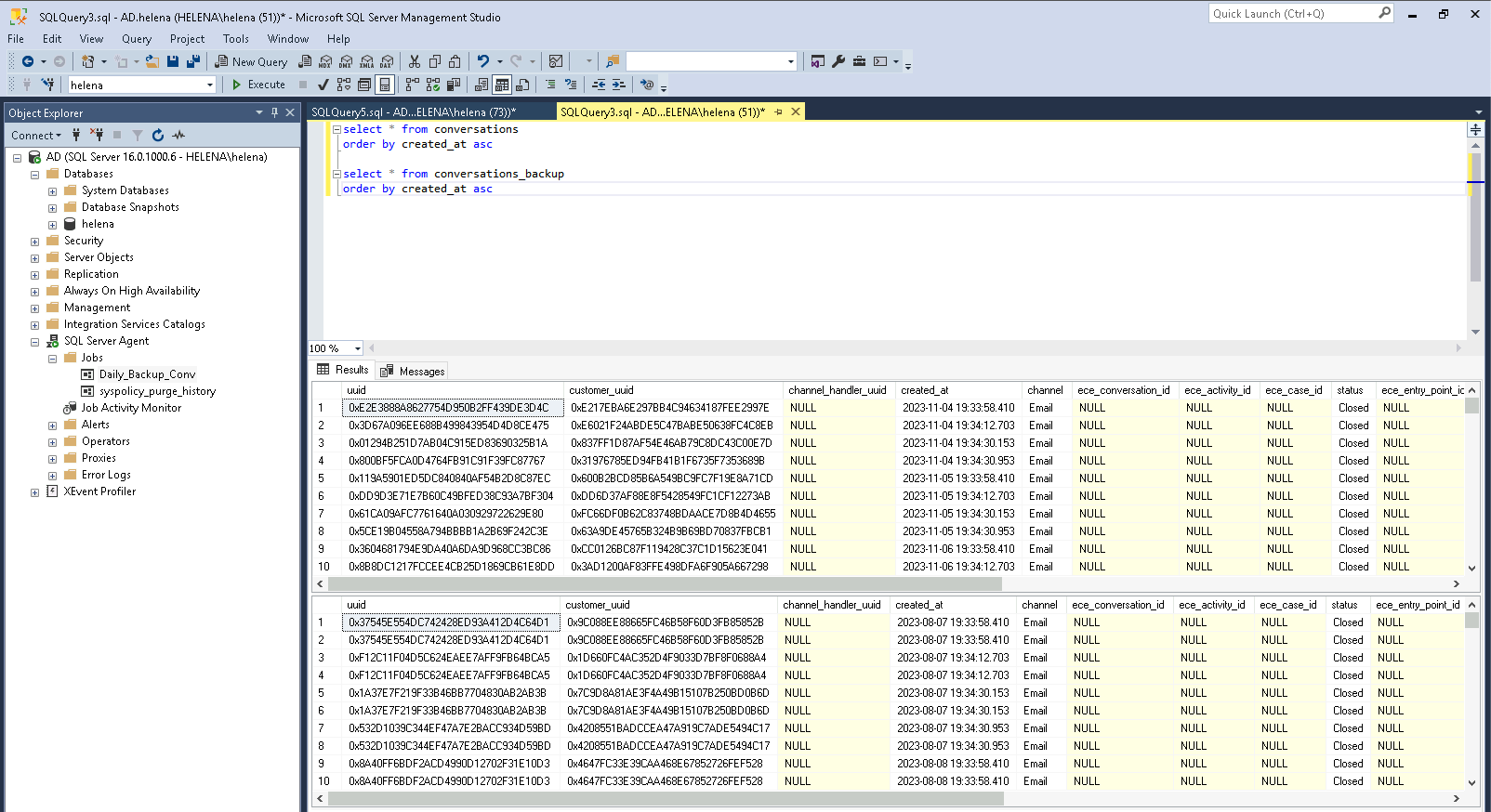Collapse the SQL Server Agent node
The height and width of the screenshot is (812, 1491).
[x=35, y=342]
